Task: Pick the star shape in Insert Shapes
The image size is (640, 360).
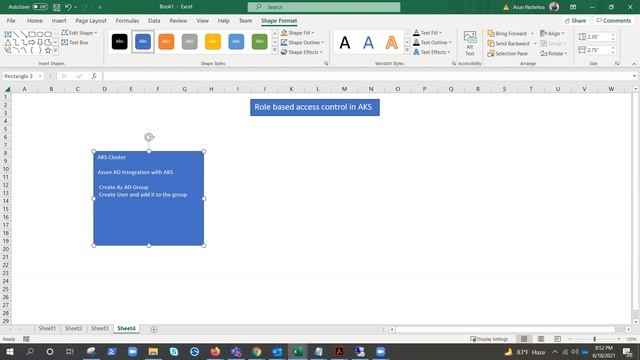Action: [x=48, y=50]
